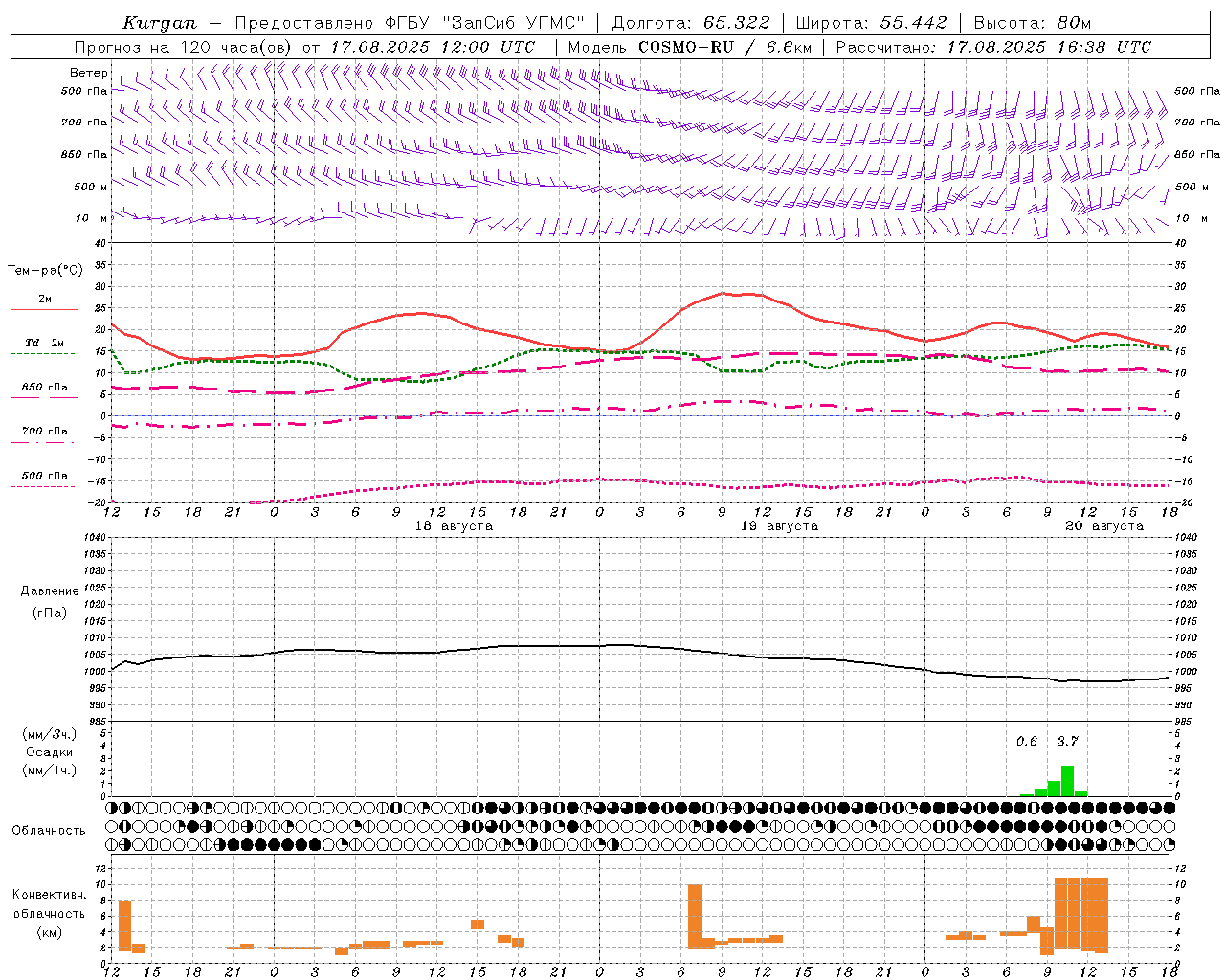Click the "Ветер" wind panel label
Viewport: 1225px width, 980px height.
pos(88,73)
